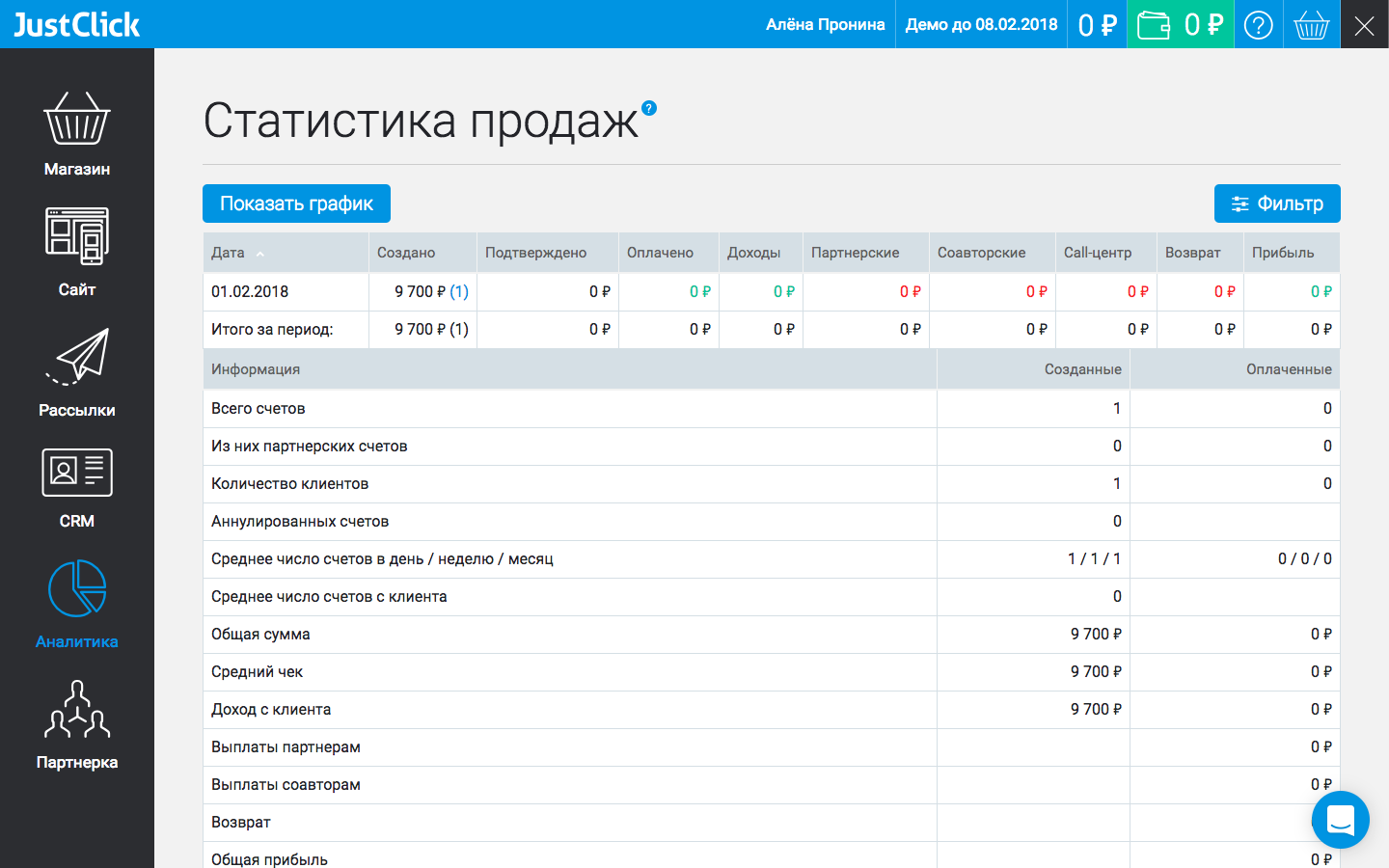Click the Показать график button
This screenshot has height=868, width=1389.
[x=296, y=203]
